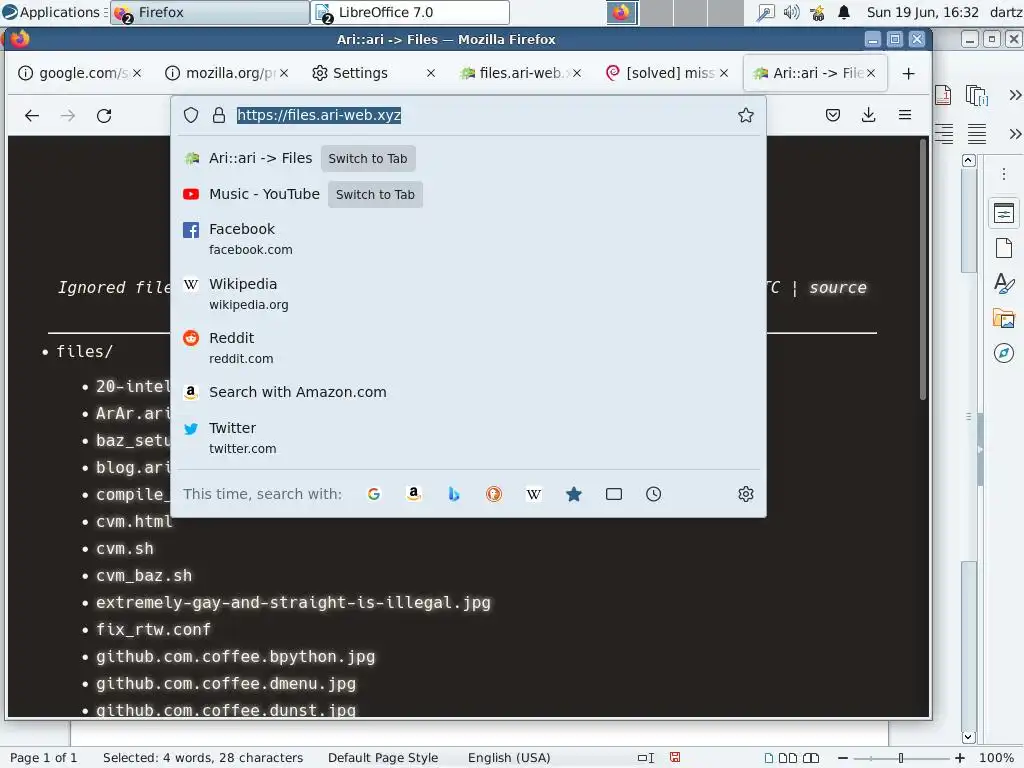Search this time with Wikipedia icon

[x=534, y=494]
